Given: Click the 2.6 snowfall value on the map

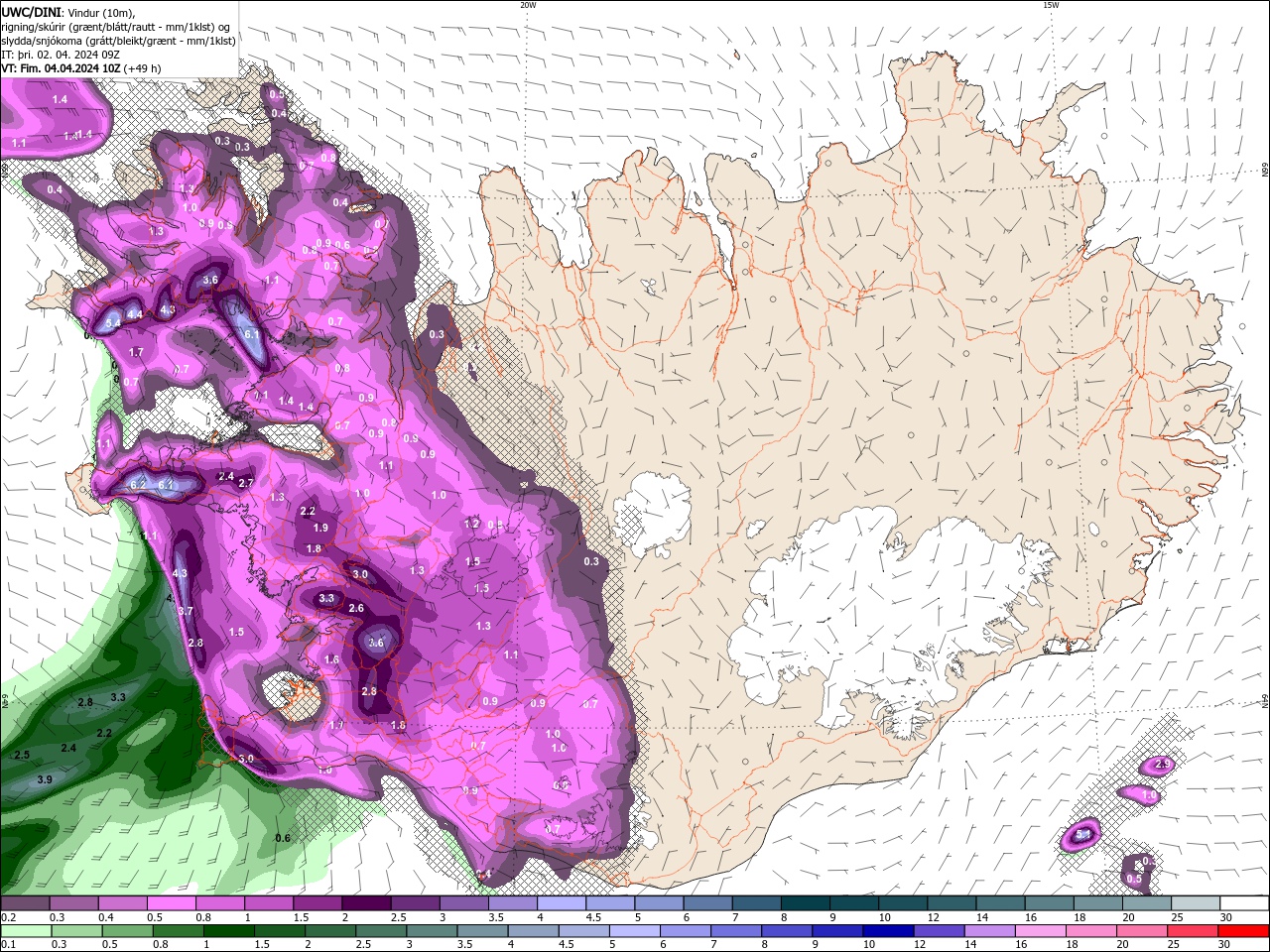Looking at the screenshot, I should click(356, 609).
